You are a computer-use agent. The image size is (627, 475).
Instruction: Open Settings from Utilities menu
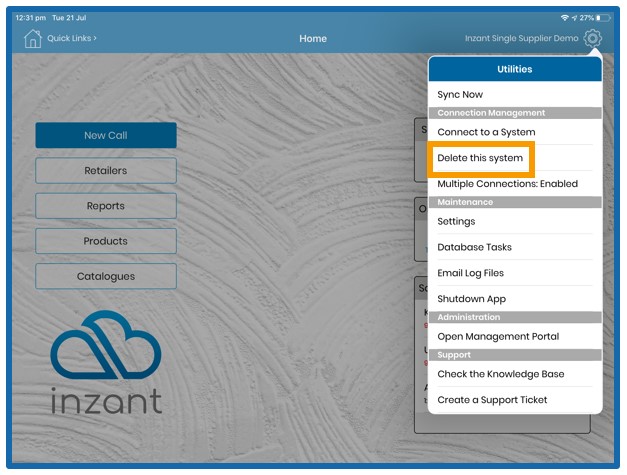[515, 222]
